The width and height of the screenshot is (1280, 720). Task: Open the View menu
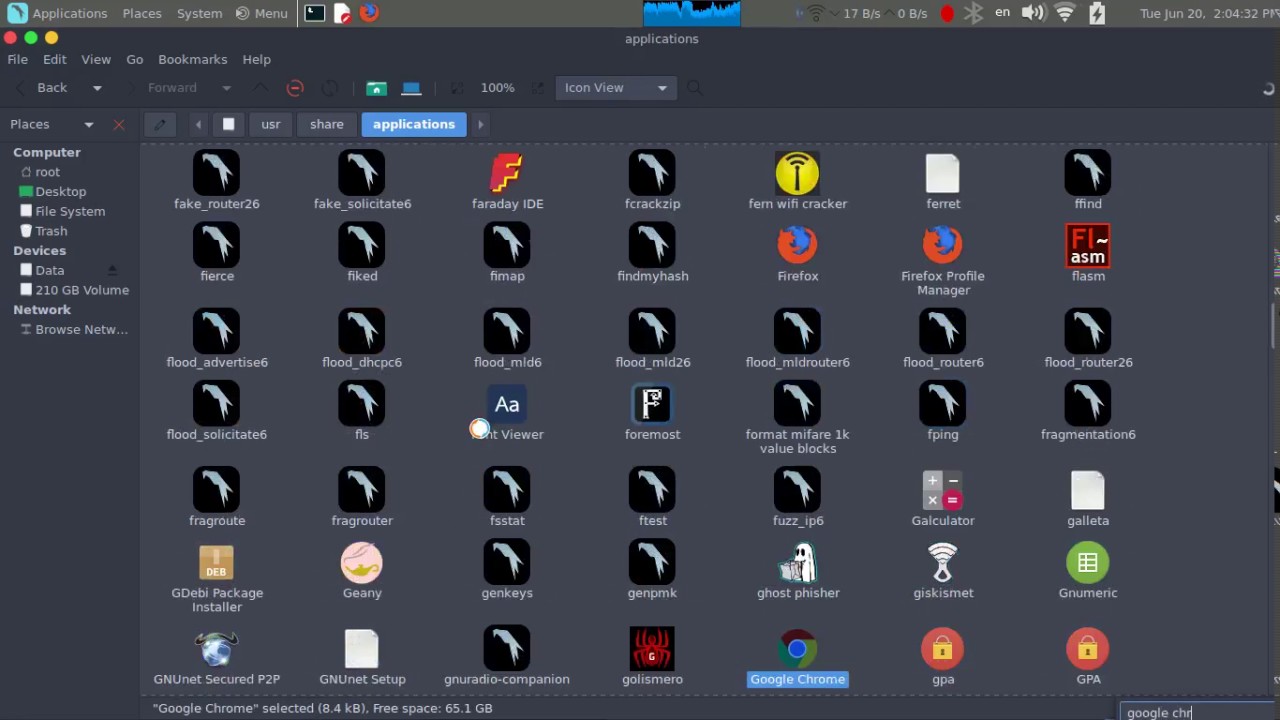96,59
